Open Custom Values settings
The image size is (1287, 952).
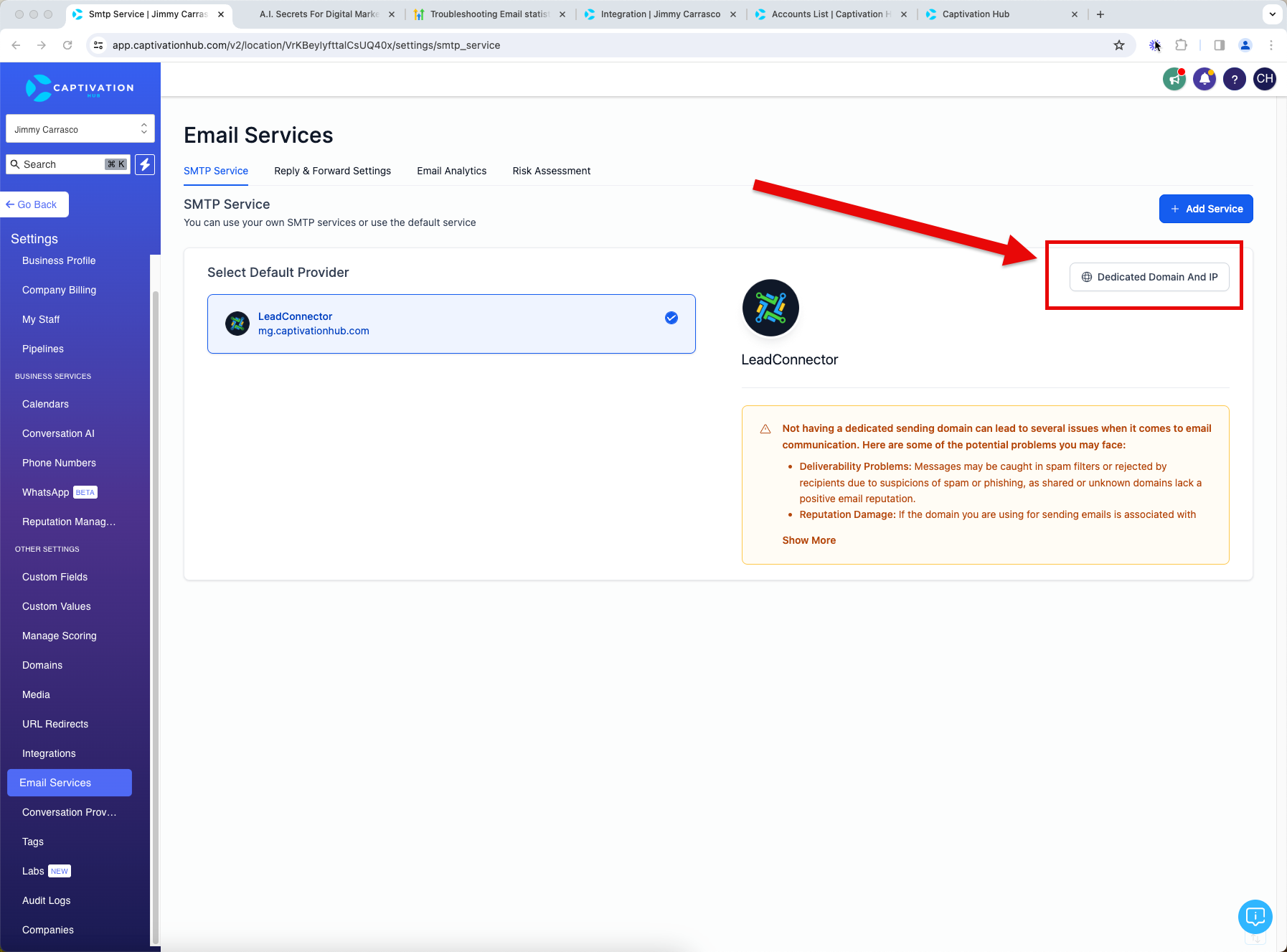pyautogui.click(x=56, y=606)
